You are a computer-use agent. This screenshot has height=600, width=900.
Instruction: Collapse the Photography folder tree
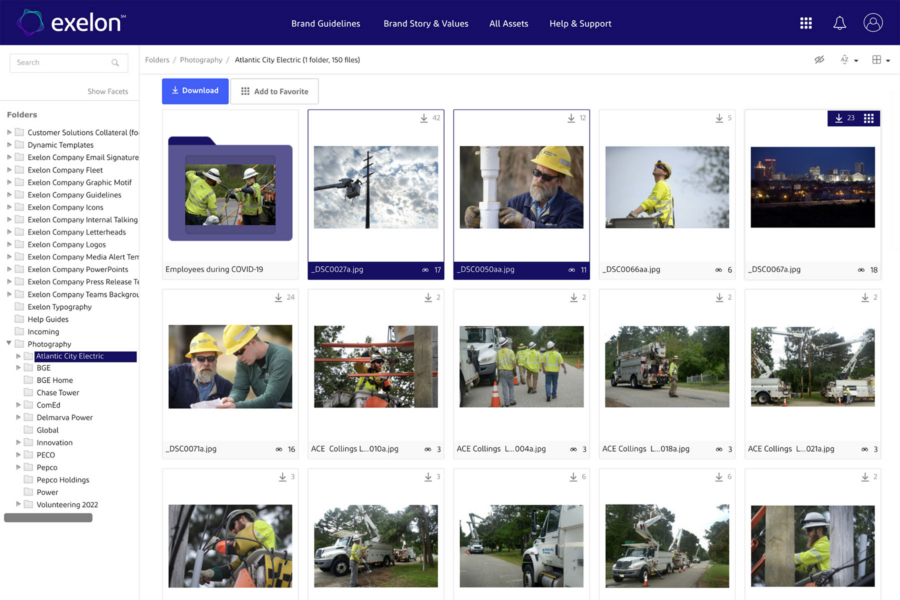point(9,343)
